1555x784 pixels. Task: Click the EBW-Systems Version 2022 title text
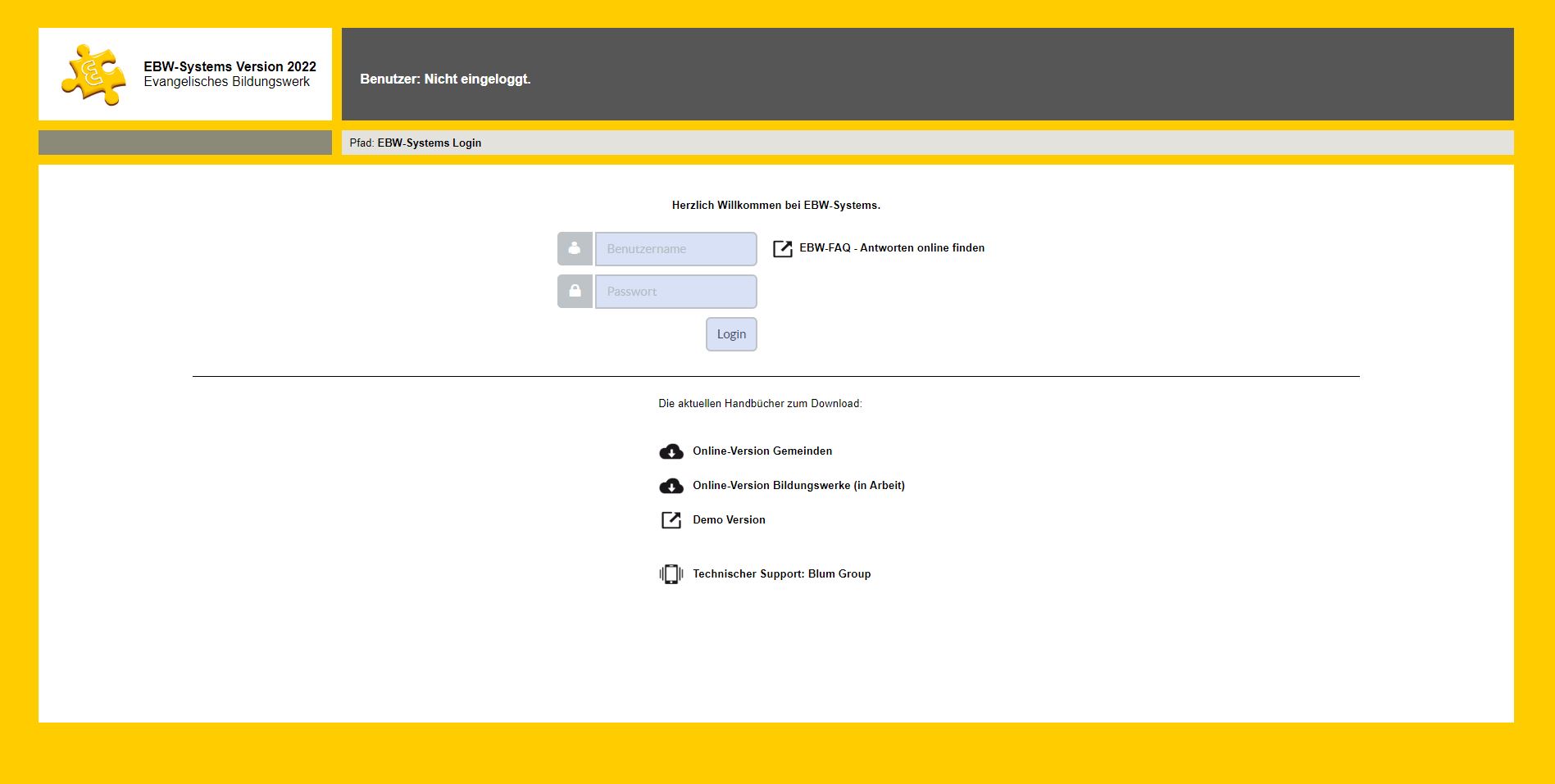230,66
